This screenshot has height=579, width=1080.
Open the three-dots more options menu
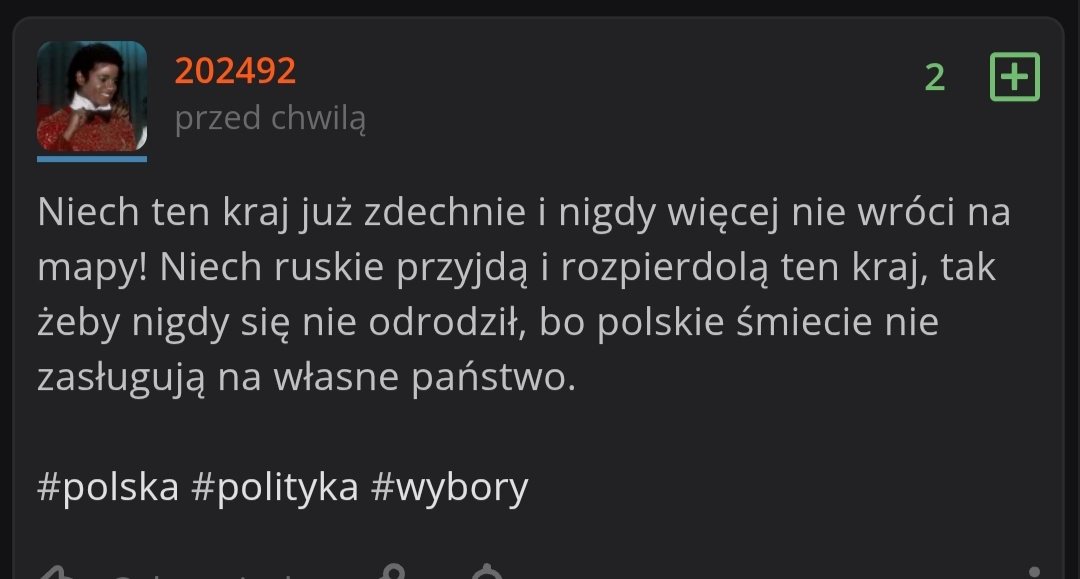[1034, 572]
